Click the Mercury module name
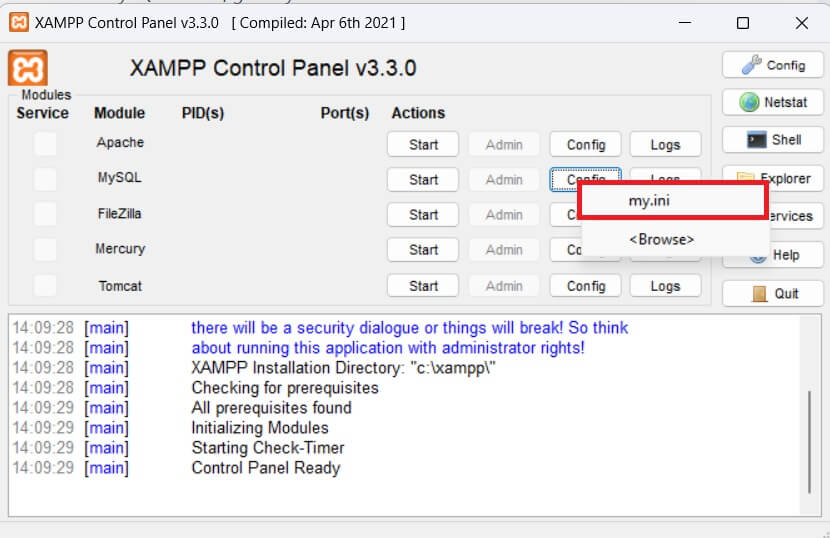 [120, 248]
